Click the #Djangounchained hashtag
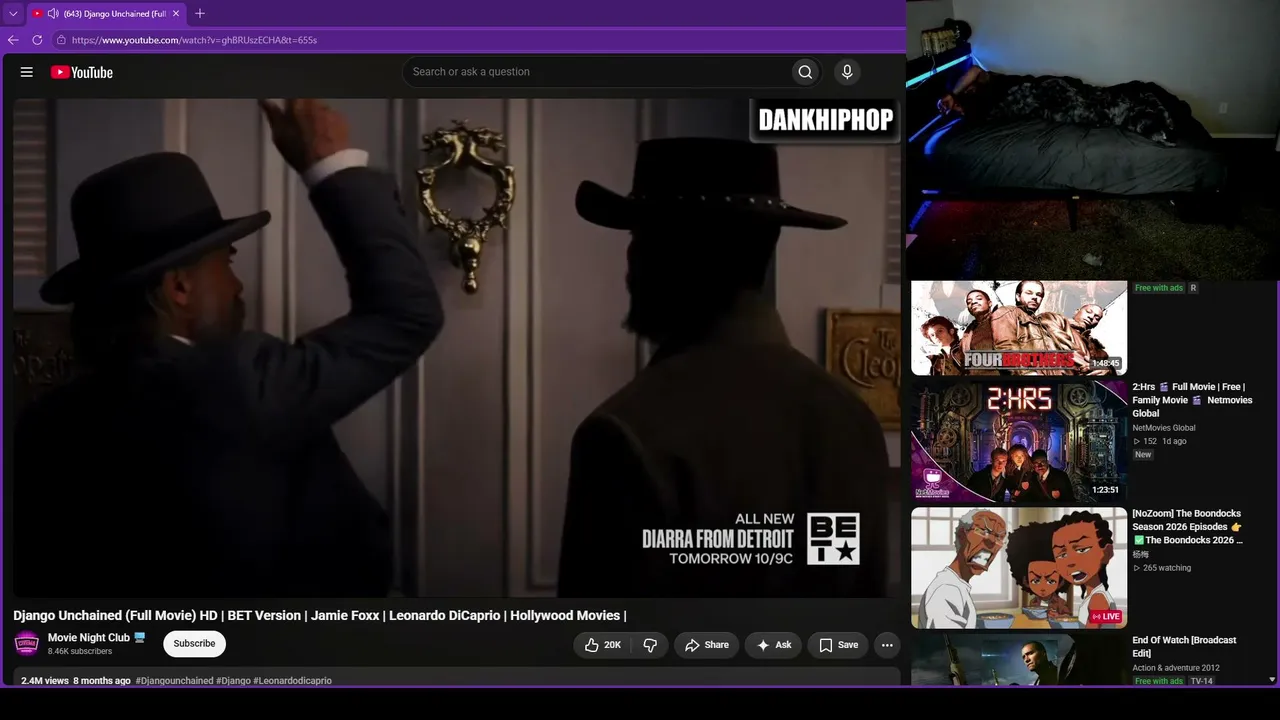 point(174,681)
